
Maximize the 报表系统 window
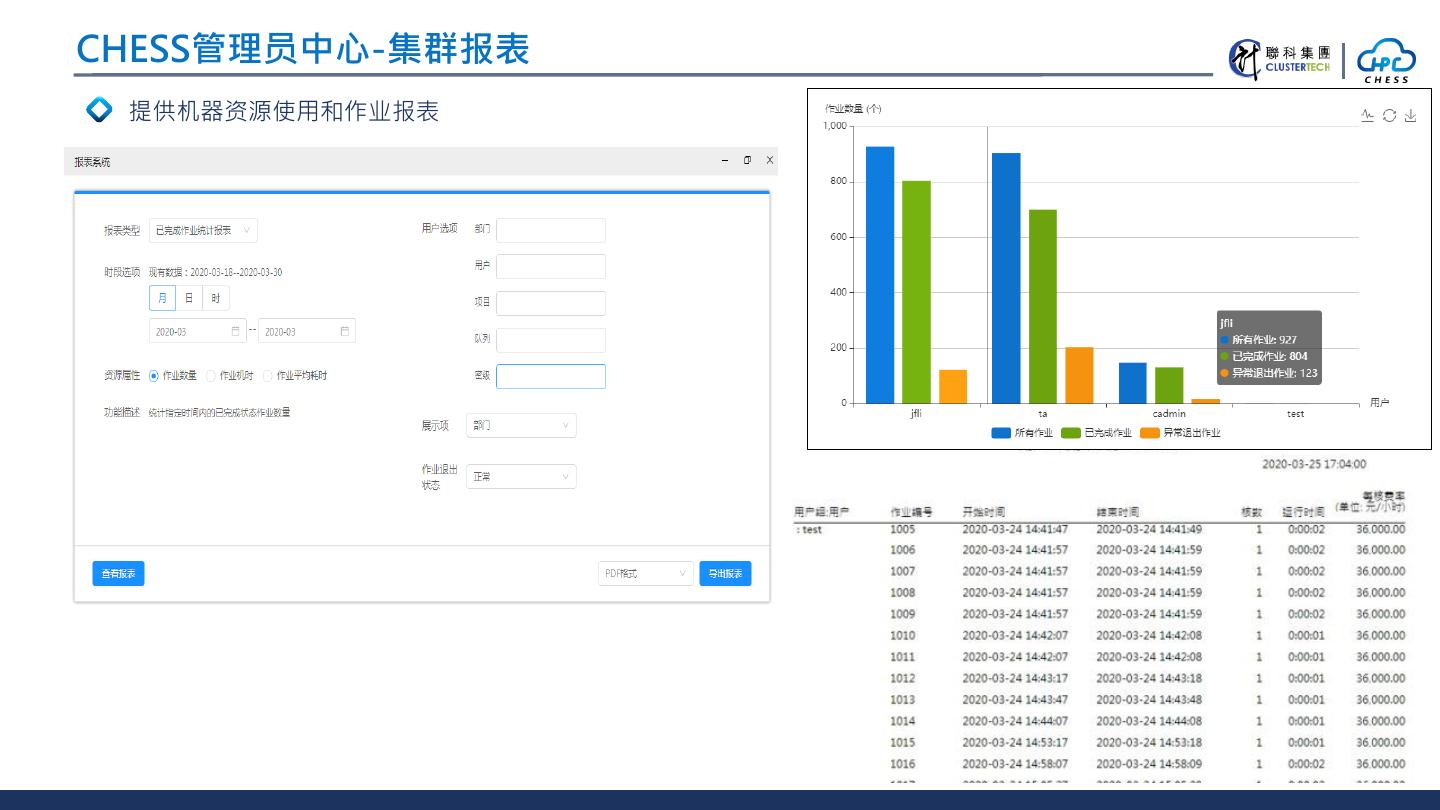[747, 160]
